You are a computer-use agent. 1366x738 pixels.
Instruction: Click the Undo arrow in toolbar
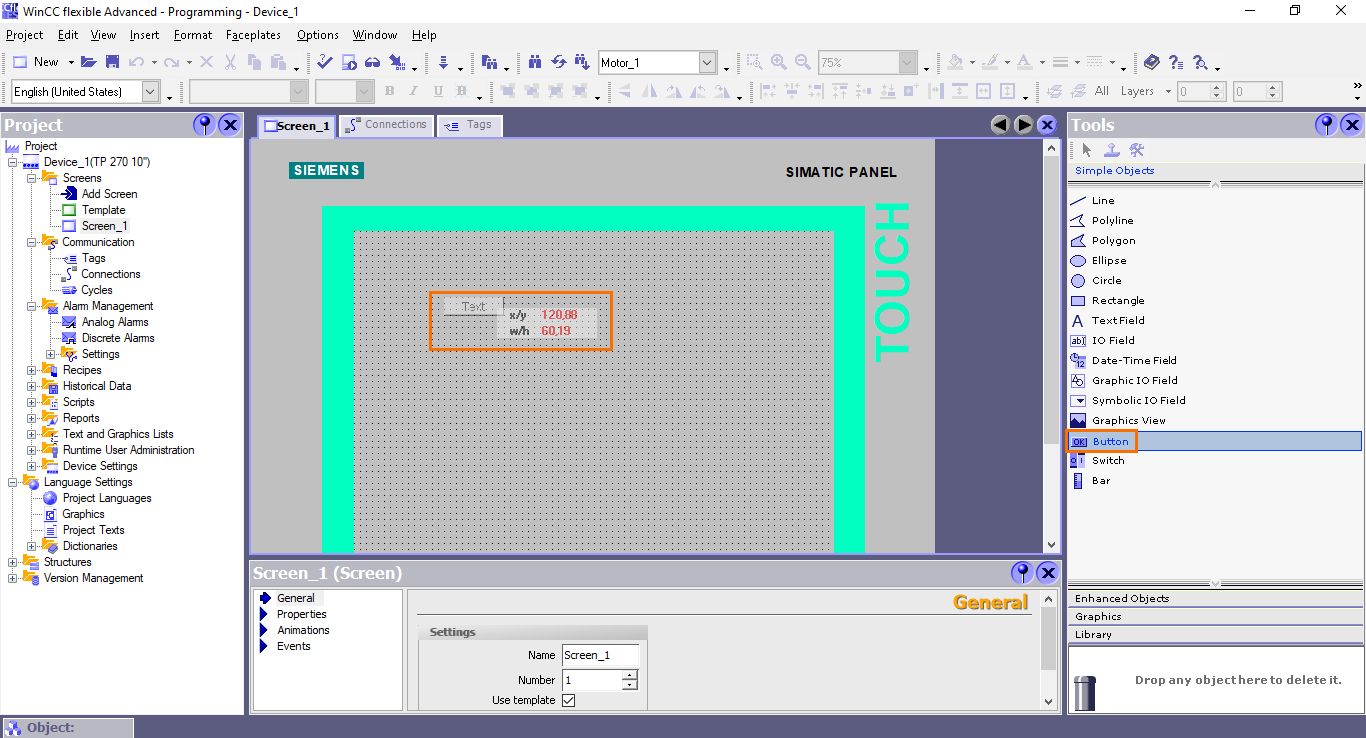click(135, 62)
